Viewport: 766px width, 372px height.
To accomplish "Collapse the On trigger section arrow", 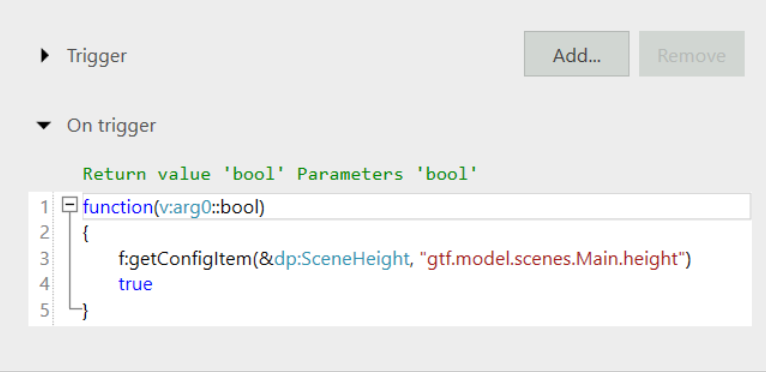I will click(x=44, y=126).
